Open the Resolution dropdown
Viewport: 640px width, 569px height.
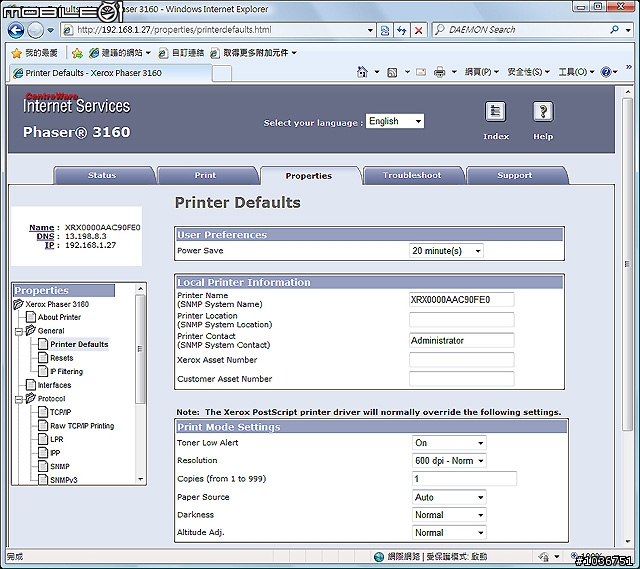pyautogui.click(x=449, y=461)
